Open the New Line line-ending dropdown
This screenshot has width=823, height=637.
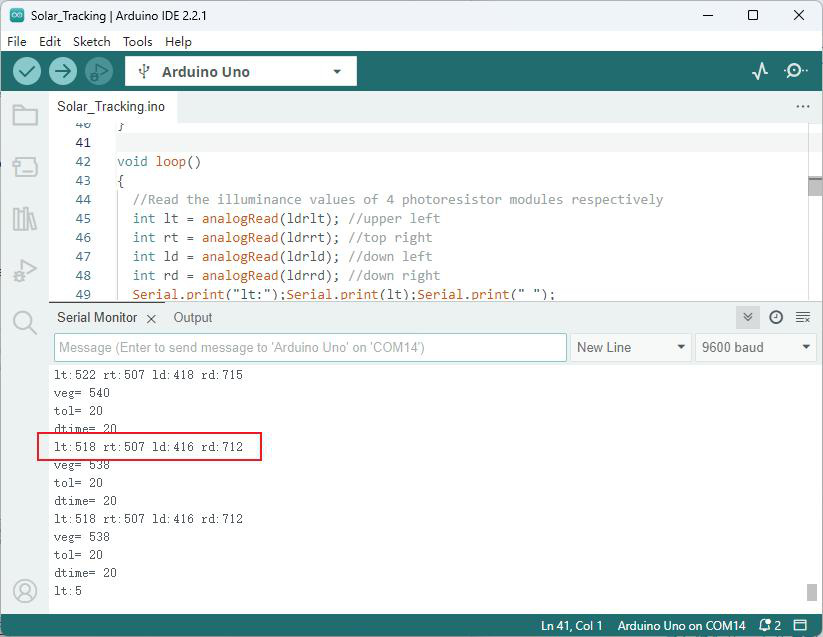pos(631,347)
